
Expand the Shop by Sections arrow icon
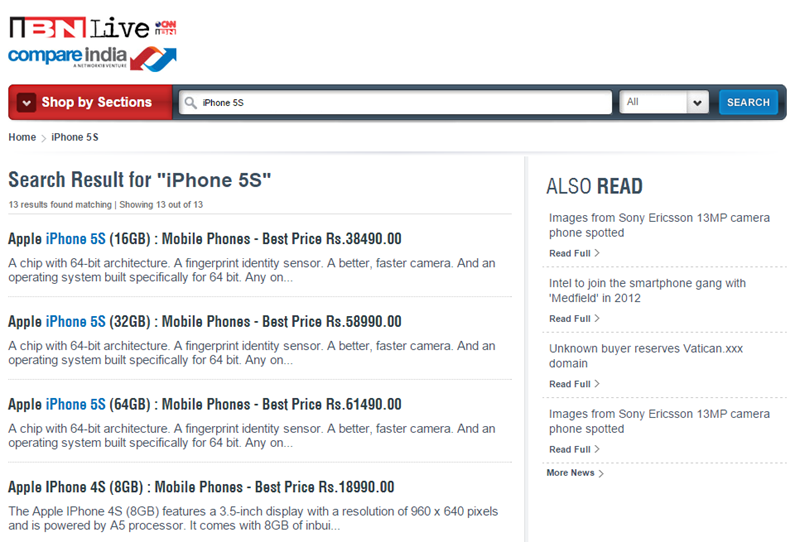point(26,103)
